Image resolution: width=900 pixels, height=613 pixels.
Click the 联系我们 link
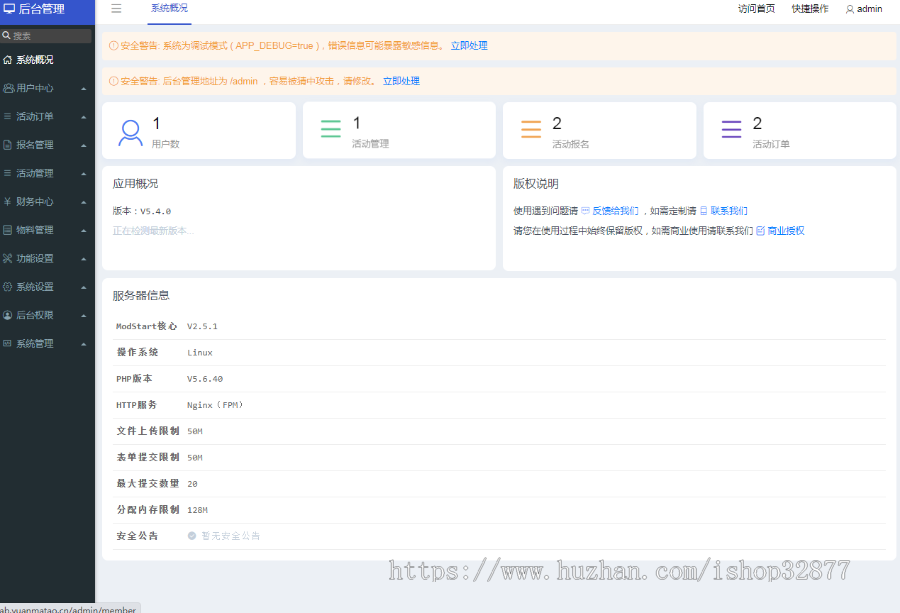(x=729, y=211)
